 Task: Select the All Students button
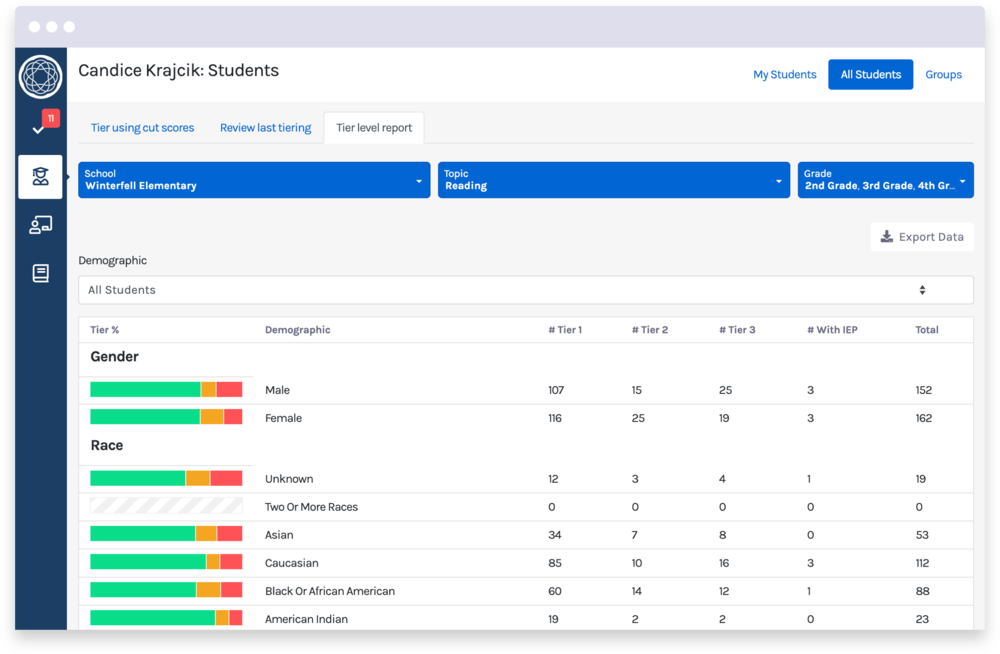(x=871, y=75)
